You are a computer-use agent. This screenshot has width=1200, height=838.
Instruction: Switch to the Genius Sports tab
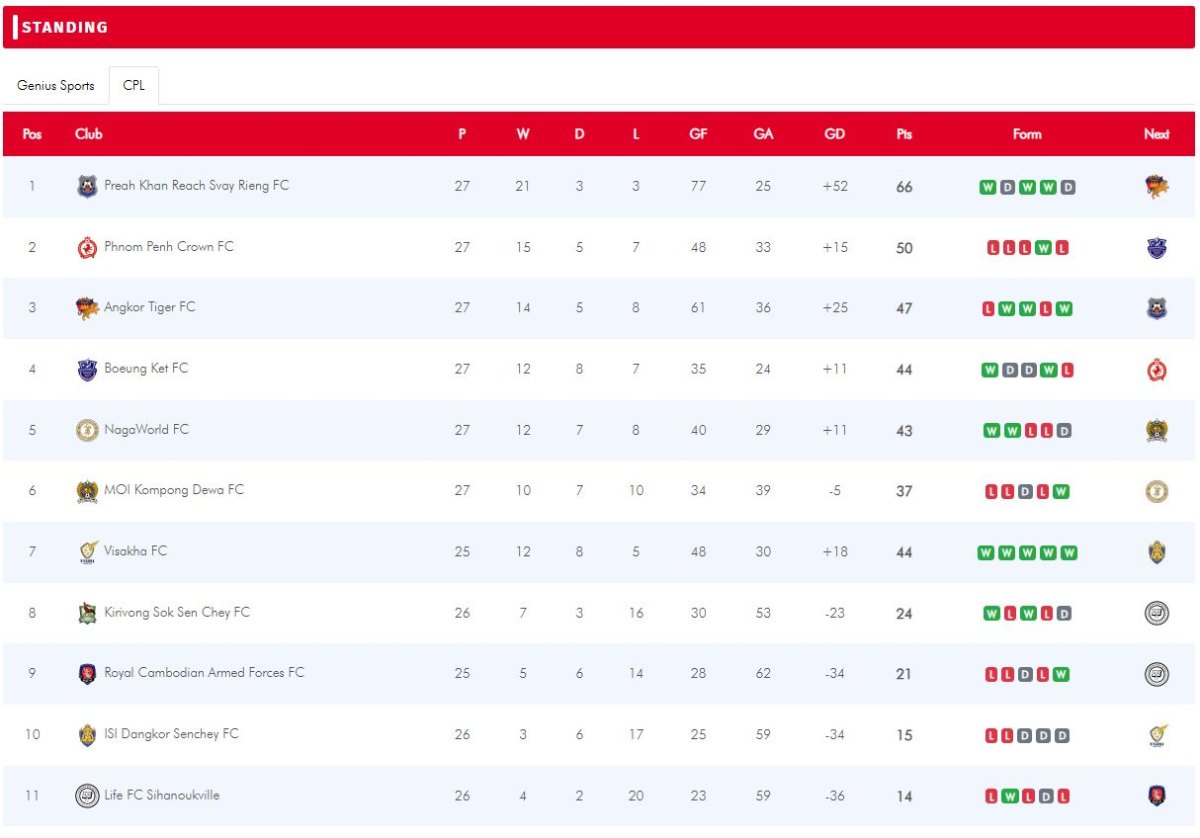click(56, 86)
